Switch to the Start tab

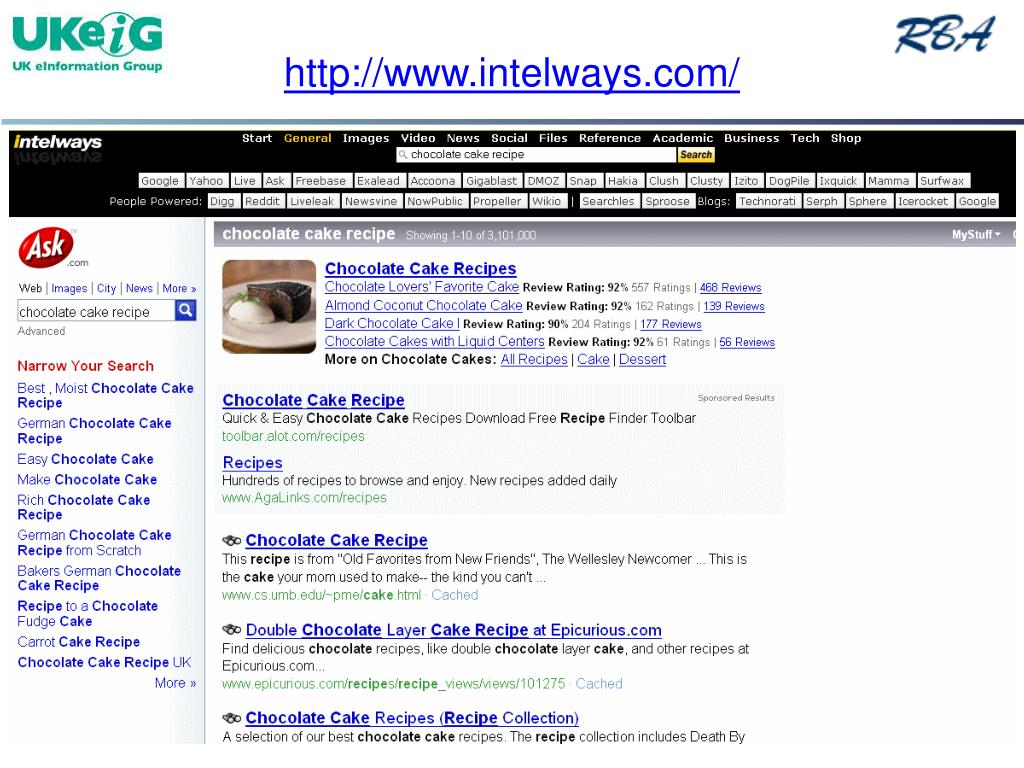pyautogui.click(x=257, y=138)
